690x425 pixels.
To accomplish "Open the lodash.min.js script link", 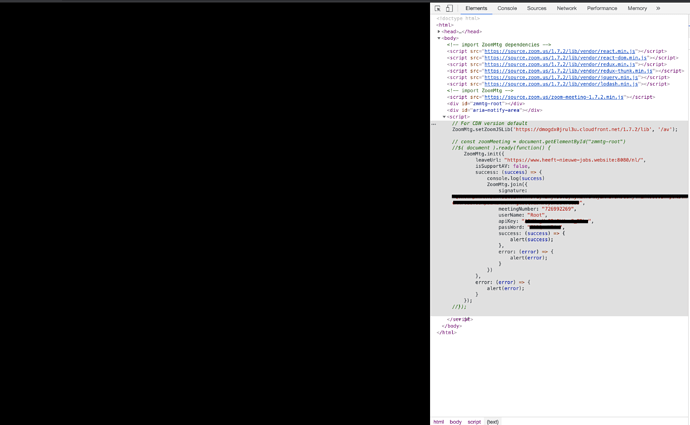I will 561,84.
